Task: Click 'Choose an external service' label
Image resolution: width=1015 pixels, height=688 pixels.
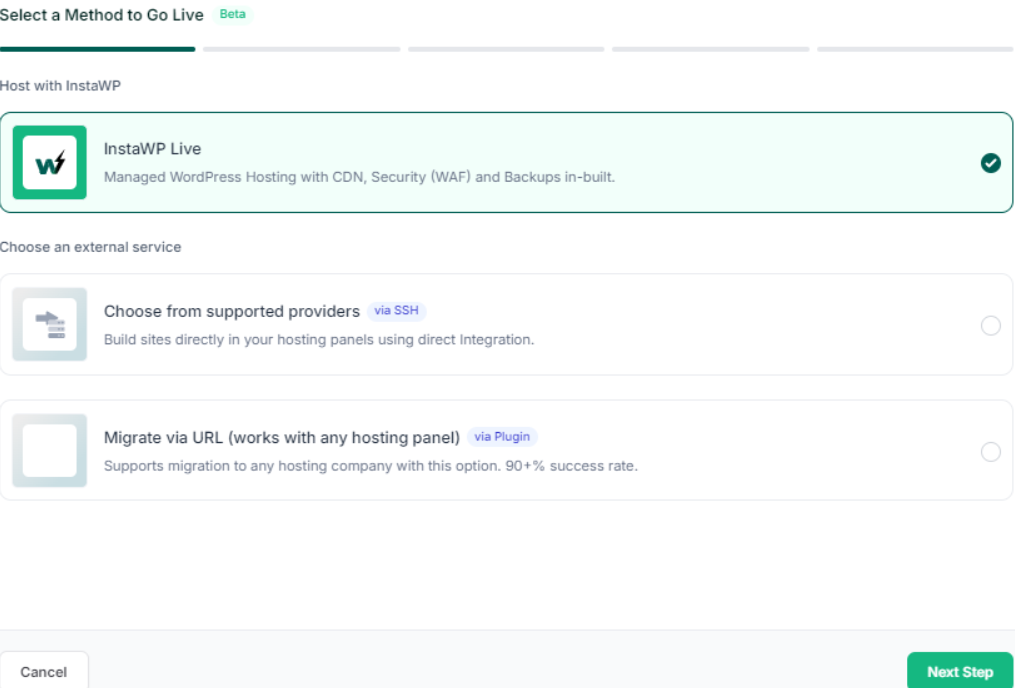Action: click(91, 247)
